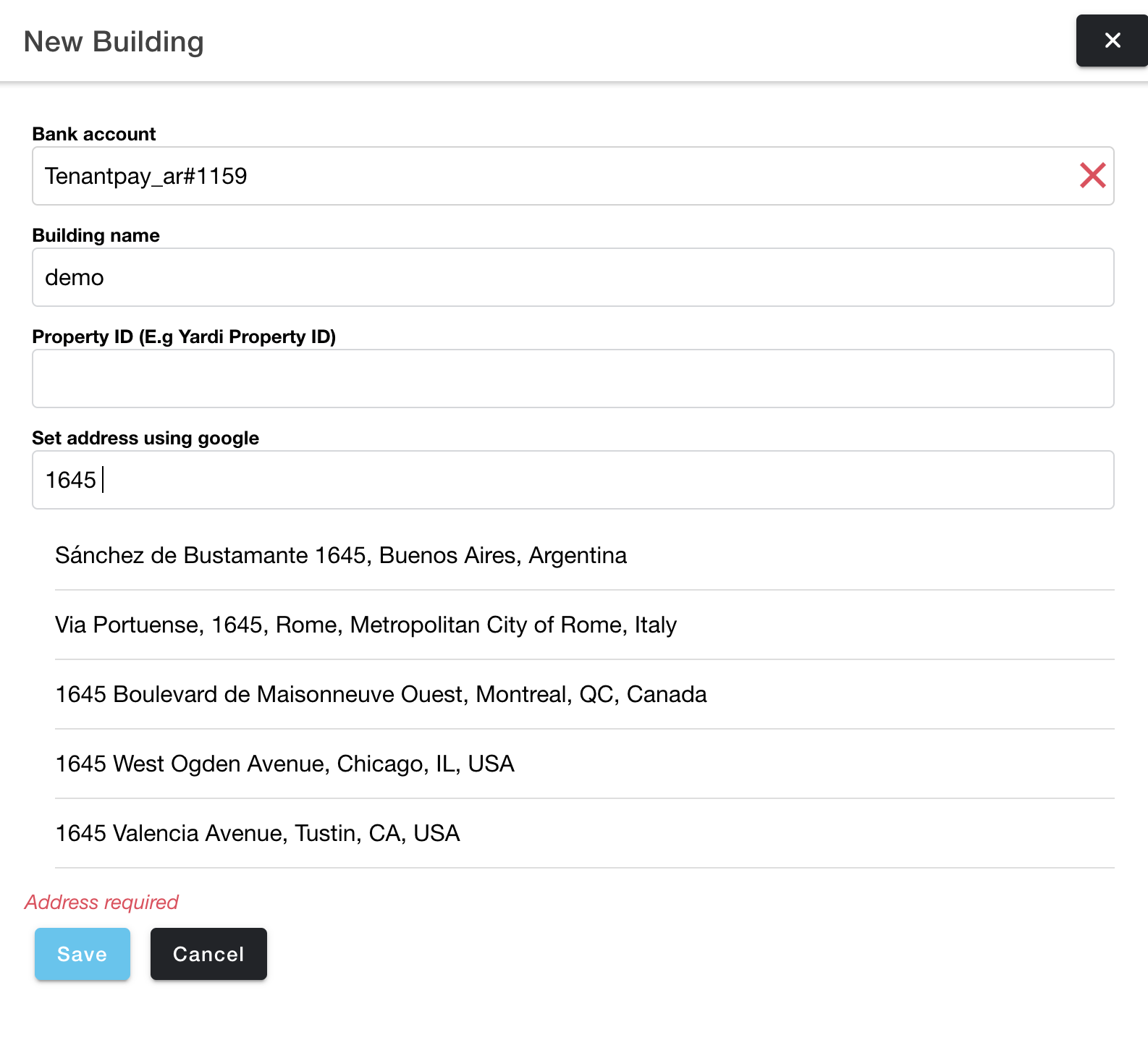Click the New Building dialog title

(114, 41)
